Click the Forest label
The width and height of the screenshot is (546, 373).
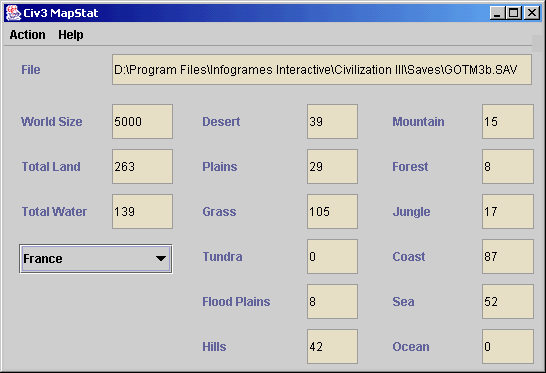click(x=410, y=166)
